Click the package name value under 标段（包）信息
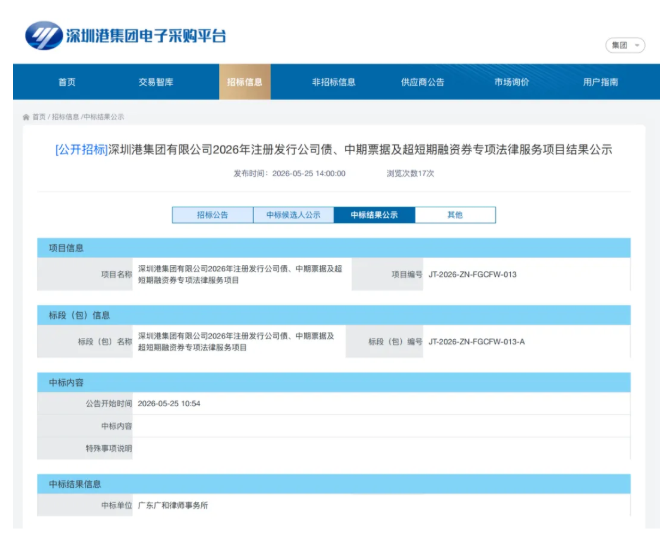The height and width of the screenshot is (560, 670). pos(236,342)
